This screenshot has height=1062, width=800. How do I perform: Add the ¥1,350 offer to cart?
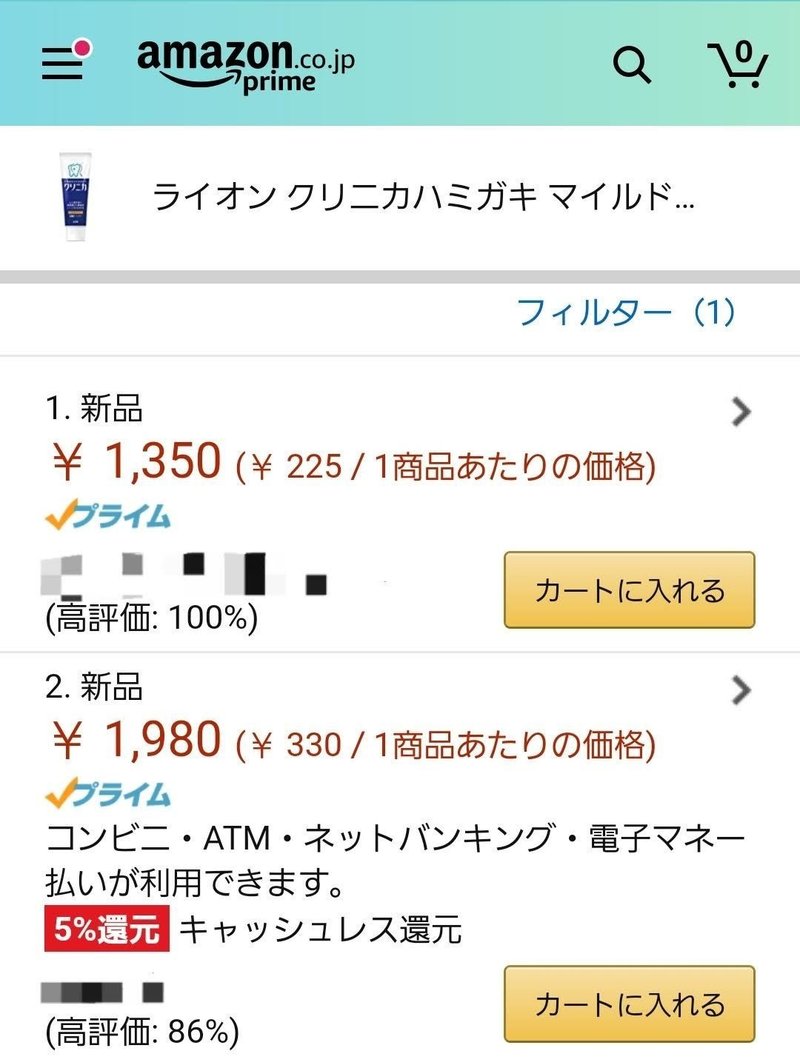coord(629,590)
